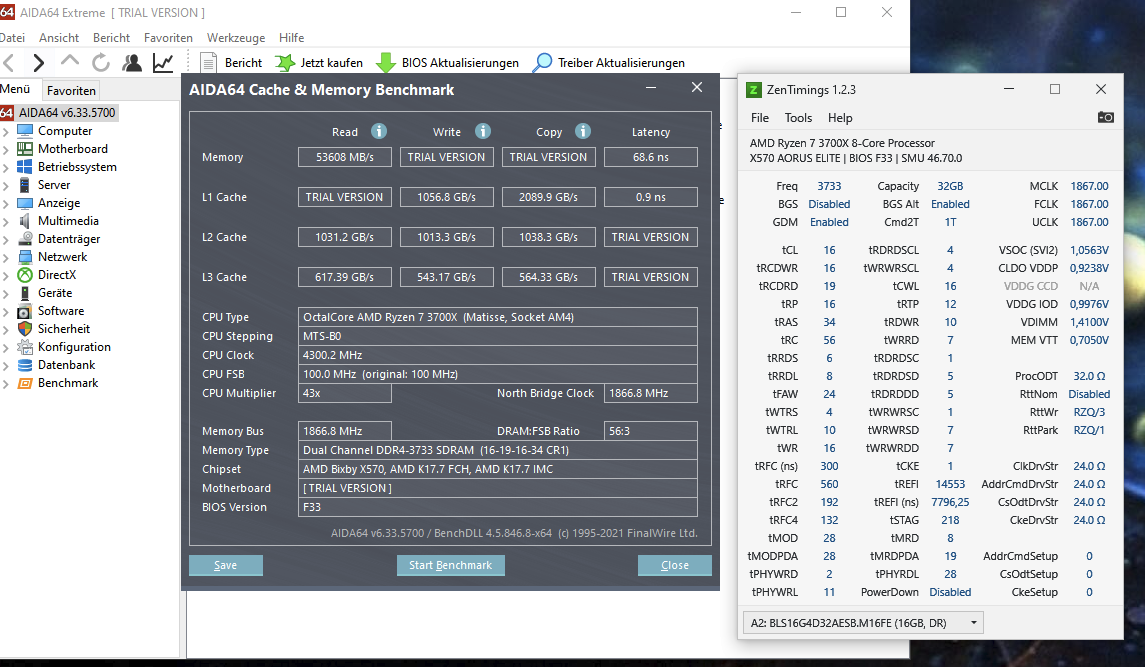Click the Freq value 3733 in ZenTimings
1145x667 pixels.
[829, 186]
